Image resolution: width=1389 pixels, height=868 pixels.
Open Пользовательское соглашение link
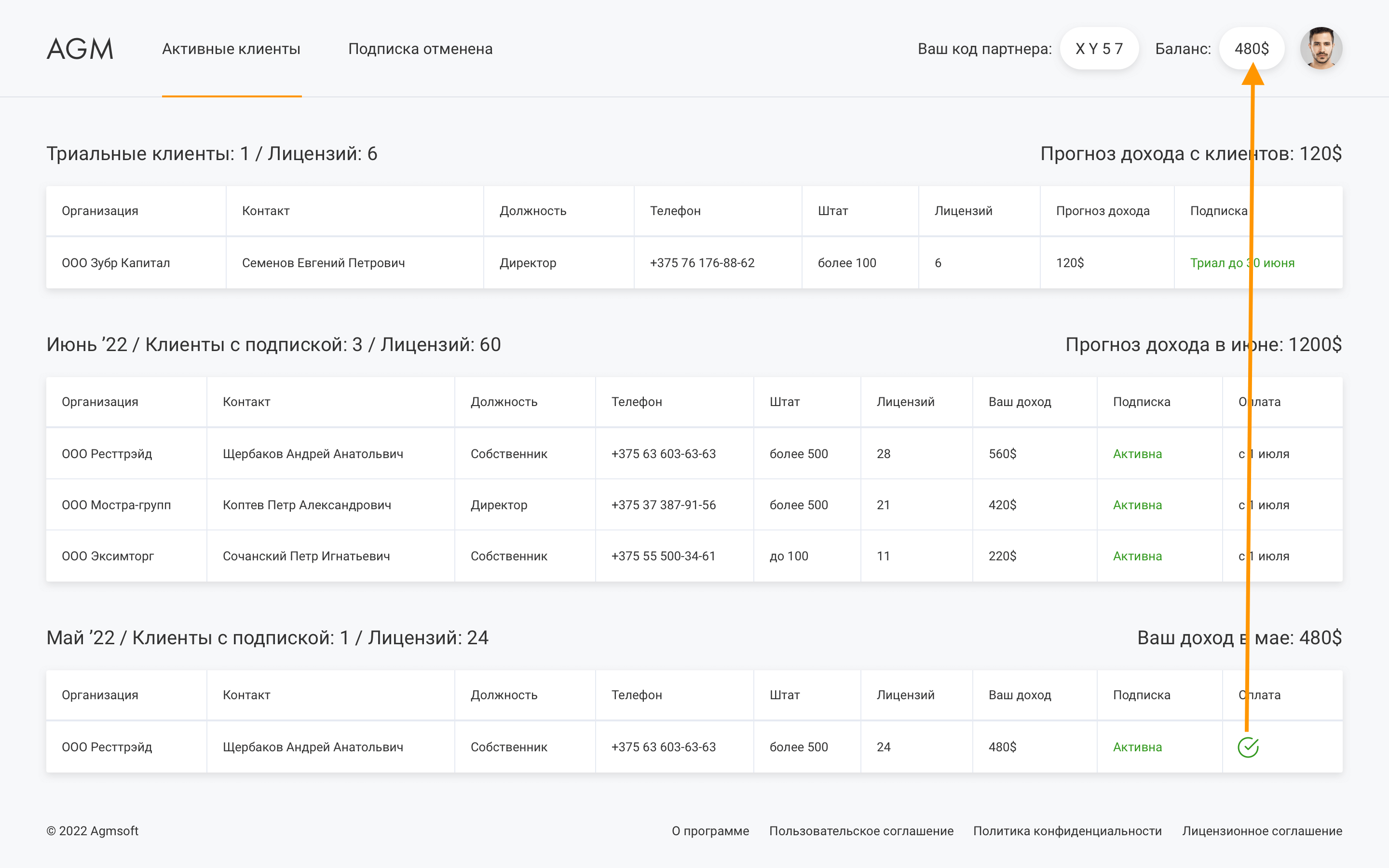pos(861,831)
